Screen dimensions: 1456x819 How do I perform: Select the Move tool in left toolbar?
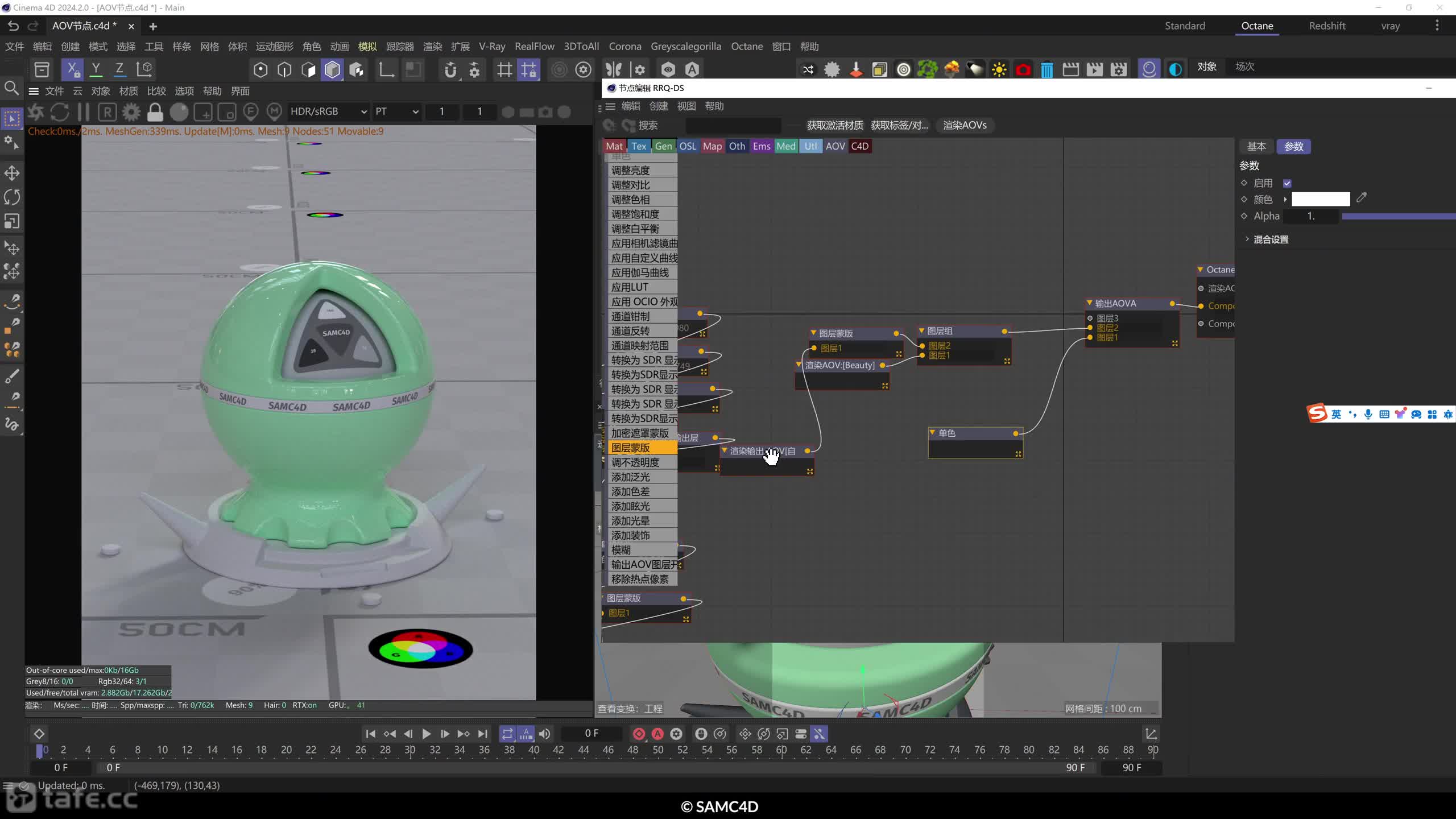point(12,173)
